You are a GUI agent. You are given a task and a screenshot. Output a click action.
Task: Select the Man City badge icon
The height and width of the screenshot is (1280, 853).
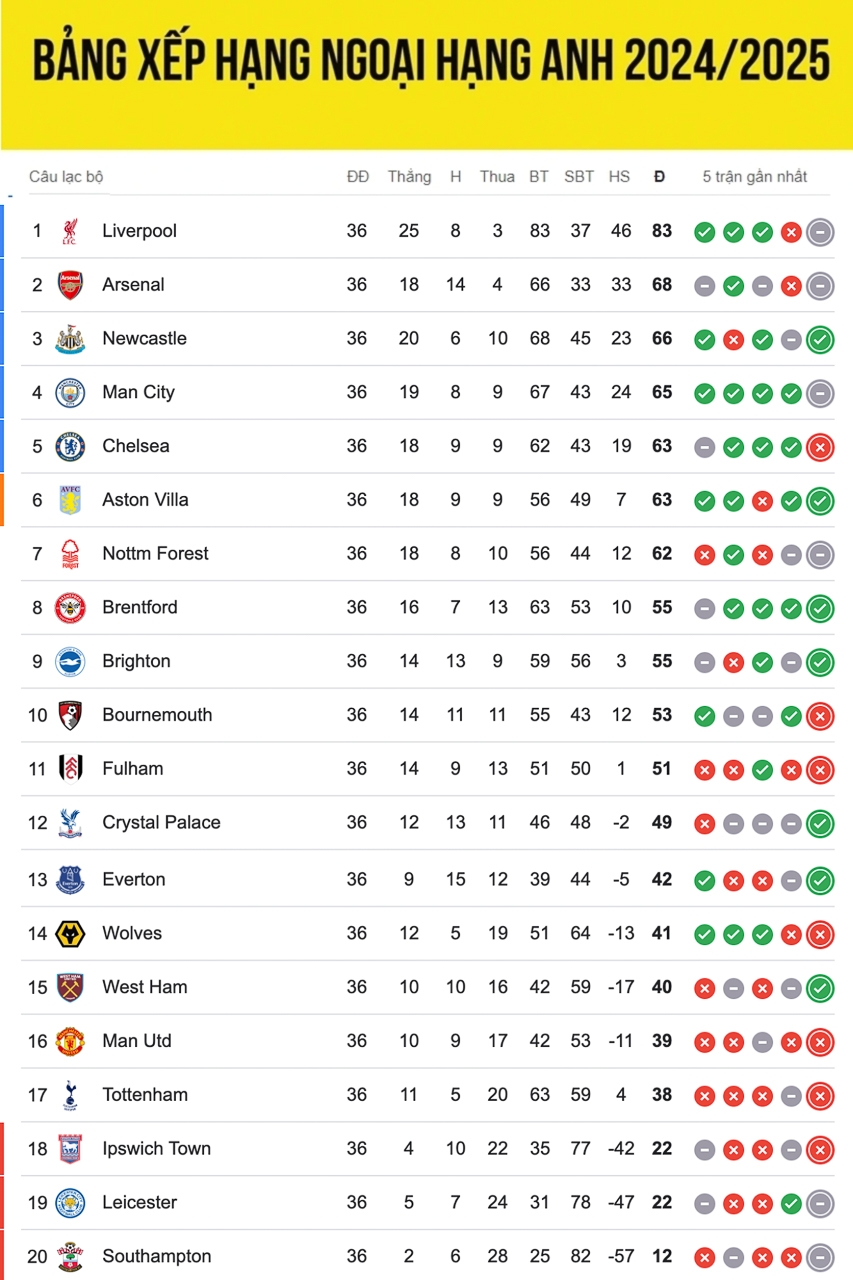coord(70,393)
